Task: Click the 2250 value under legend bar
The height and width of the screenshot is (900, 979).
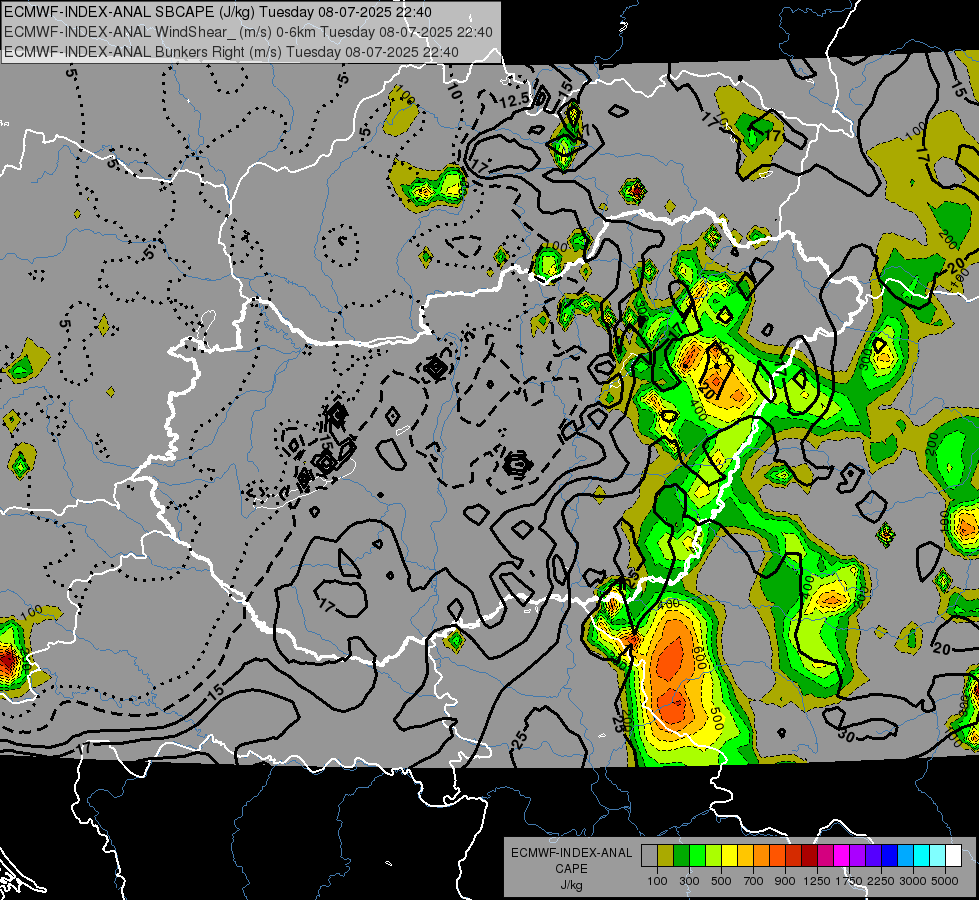Action: coord(881,881)
